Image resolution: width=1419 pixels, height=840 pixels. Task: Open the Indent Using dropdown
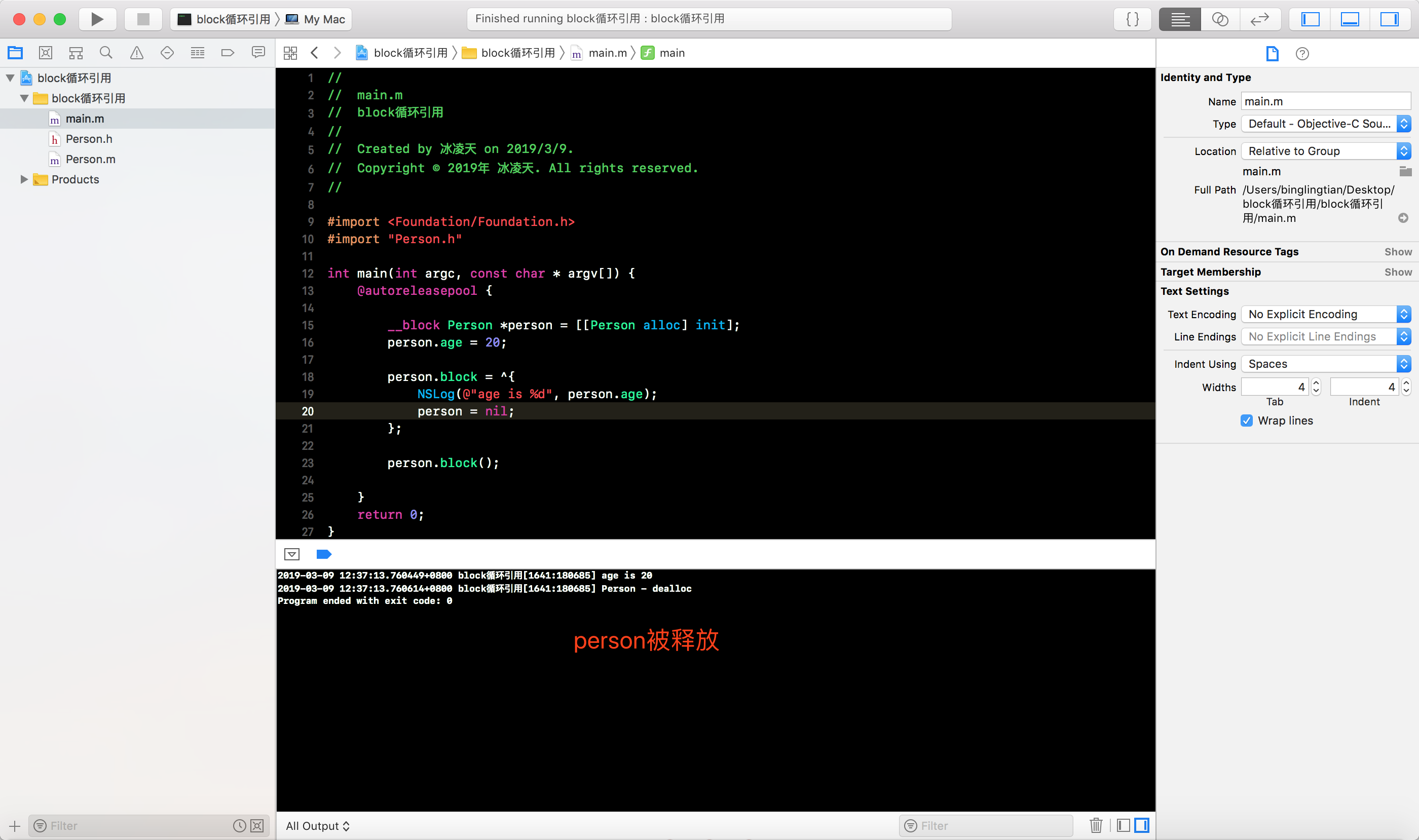tap(1326, 364)
